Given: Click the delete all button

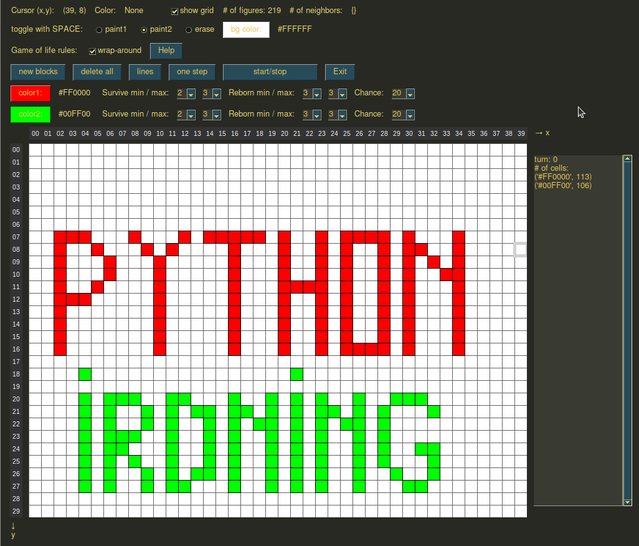Looking at the screenshot, I should click(x=97, y=72).
